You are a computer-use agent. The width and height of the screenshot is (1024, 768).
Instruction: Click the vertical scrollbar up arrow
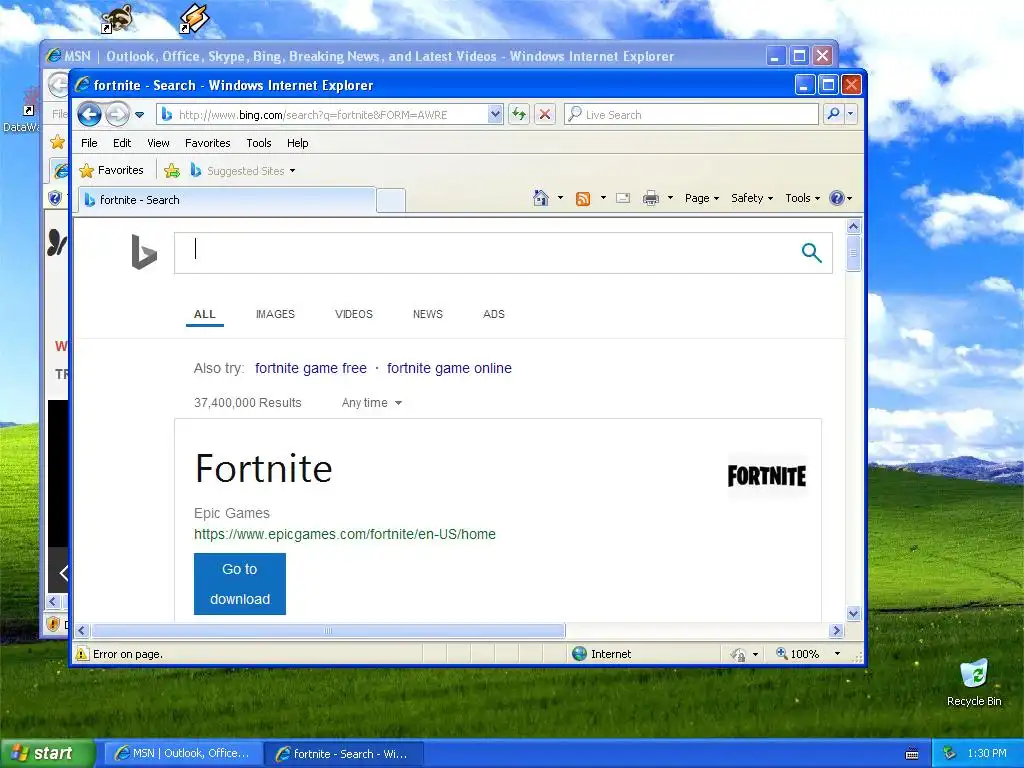coord(854,227)
